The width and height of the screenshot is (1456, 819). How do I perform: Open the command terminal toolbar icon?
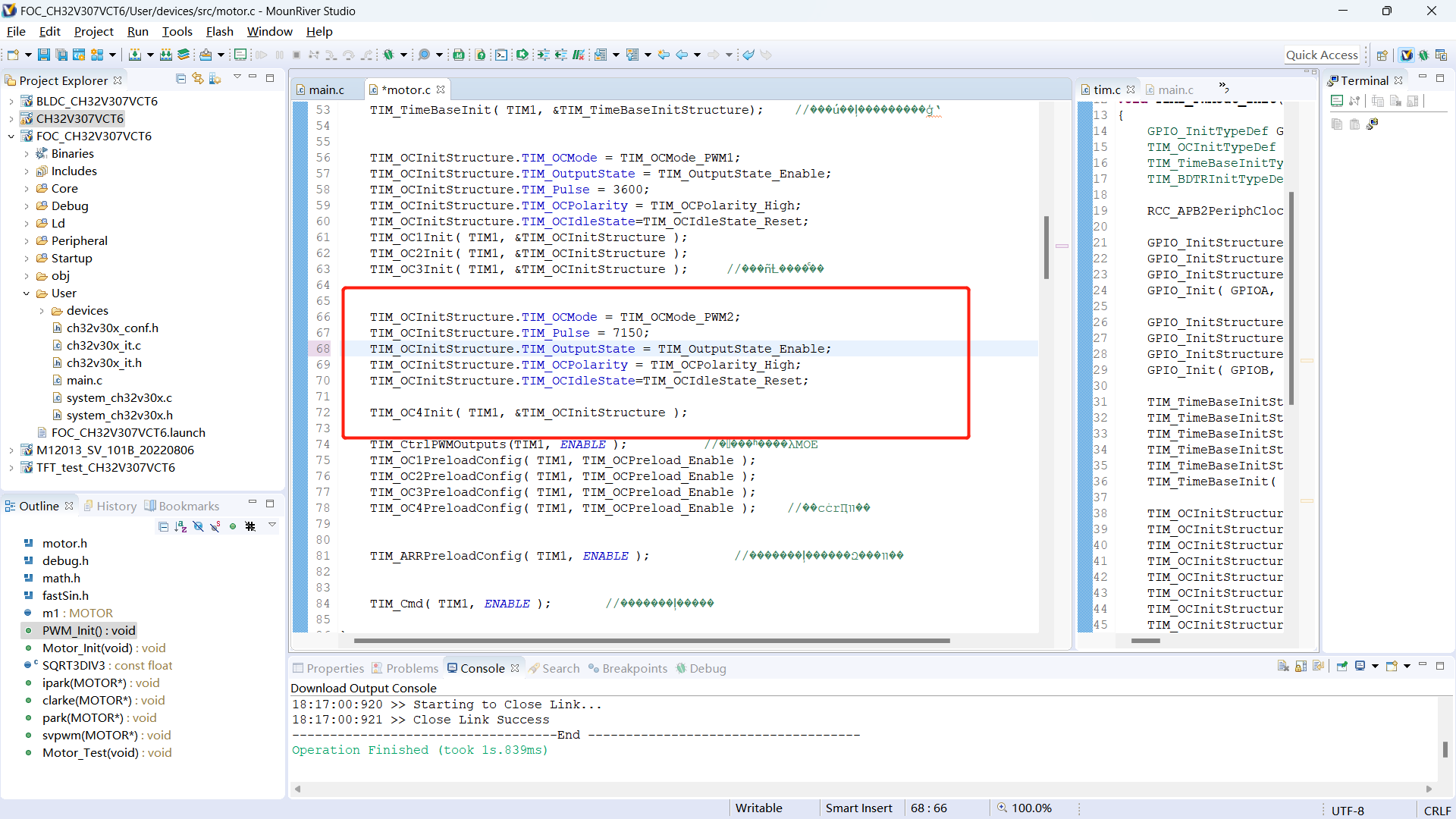501,55
